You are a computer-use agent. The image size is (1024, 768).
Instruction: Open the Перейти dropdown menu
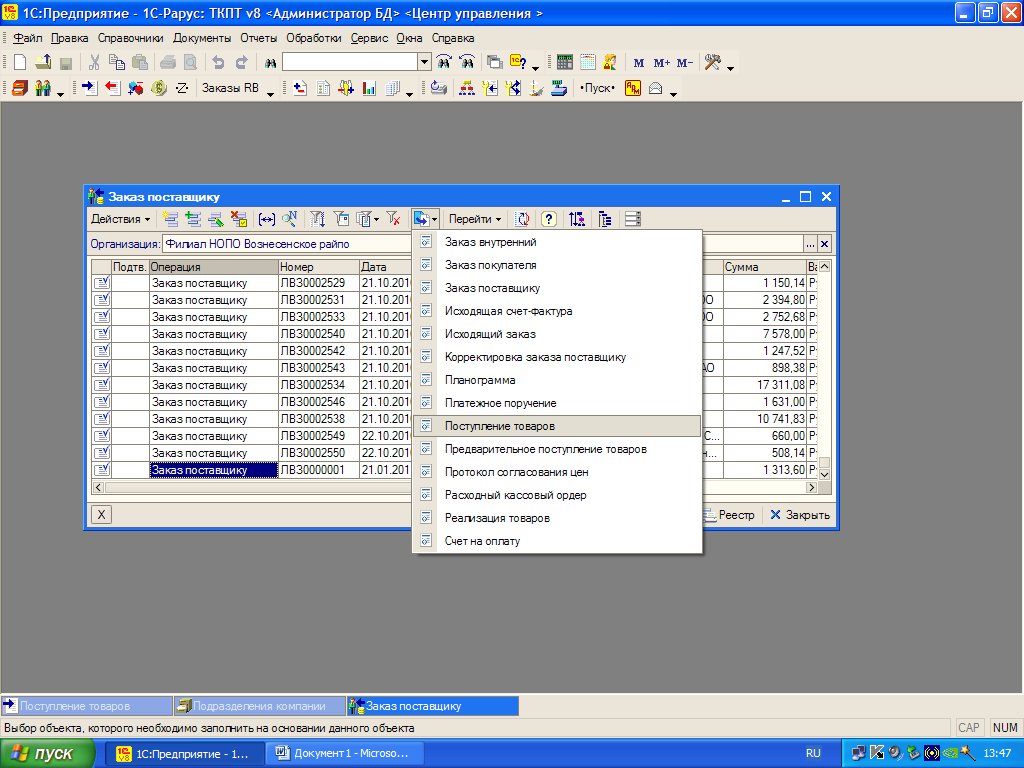pos(475,219)
